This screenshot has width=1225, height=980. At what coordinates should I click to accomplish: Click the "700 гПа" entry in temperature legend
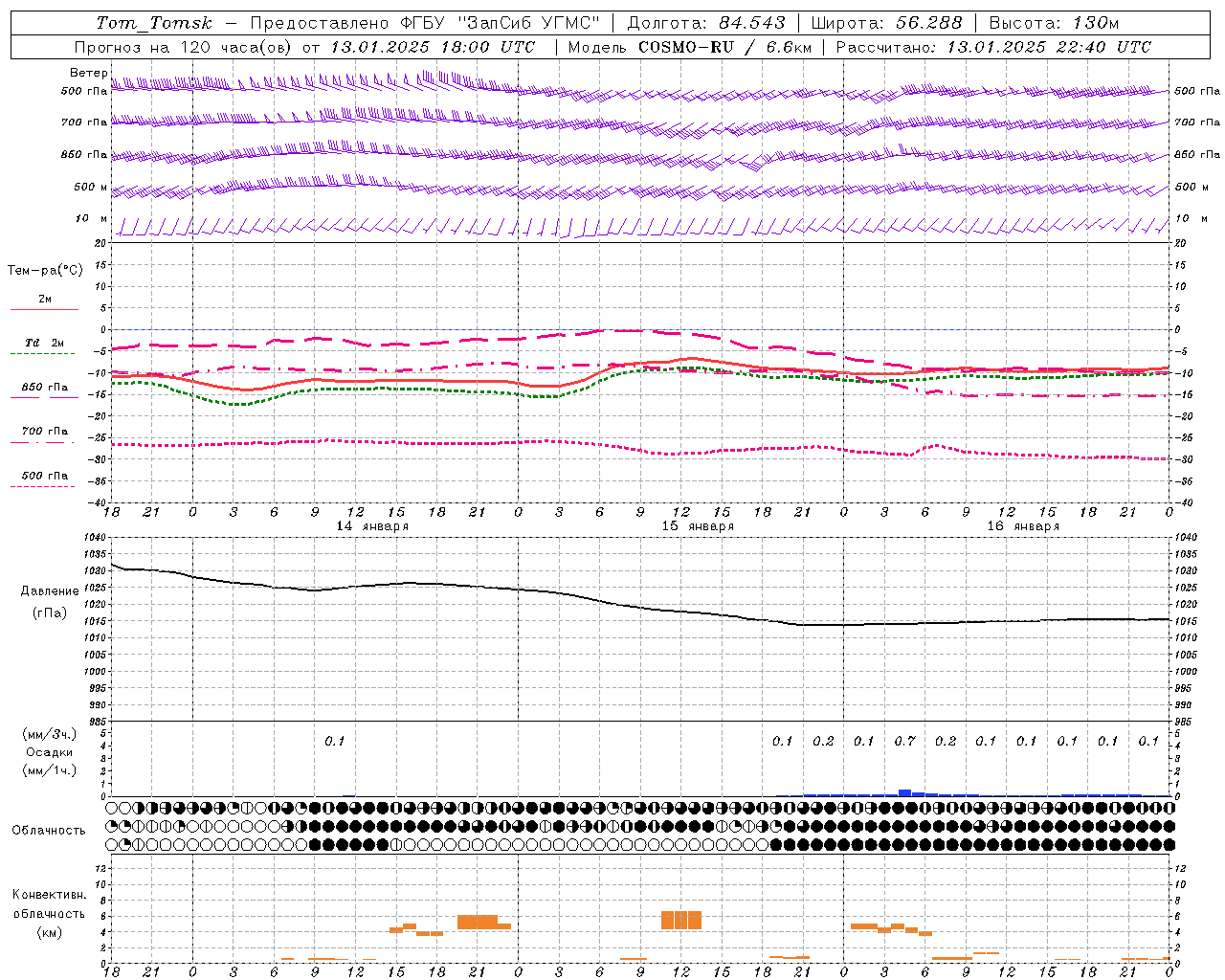(45, 432)
